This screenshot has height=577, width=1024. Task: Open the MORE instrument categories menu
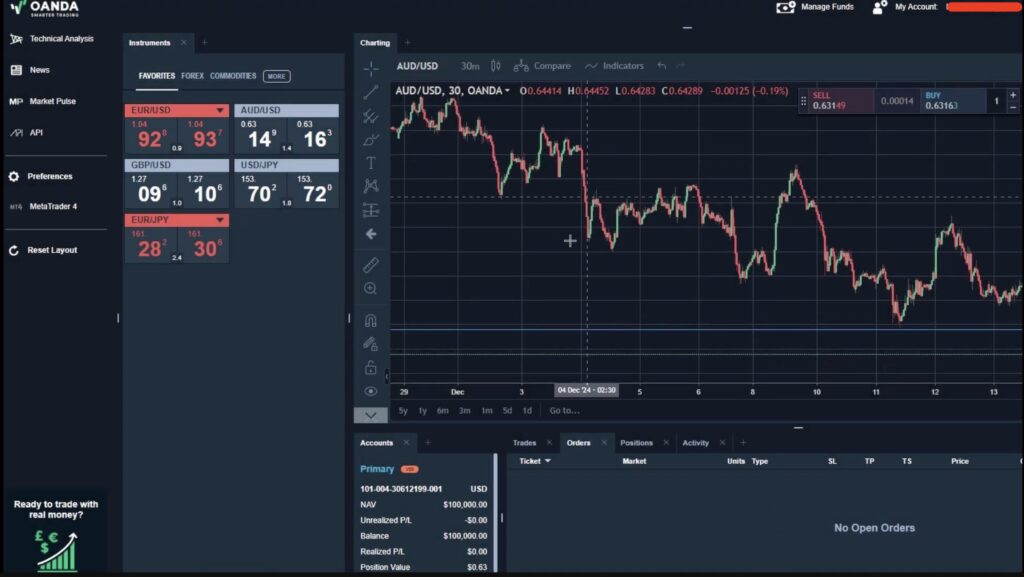277,76
